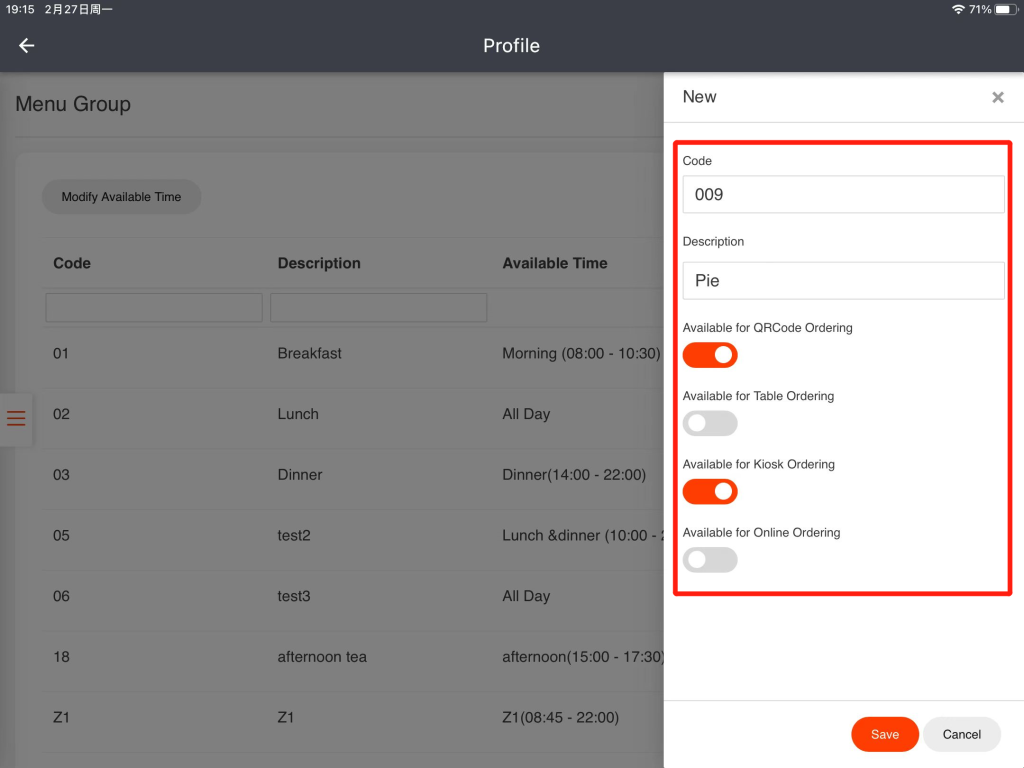Image resolution: width=1024 pixels, height=768 pixels.
Task: Select the Dinner menu group row
Action: coord(300,475)
